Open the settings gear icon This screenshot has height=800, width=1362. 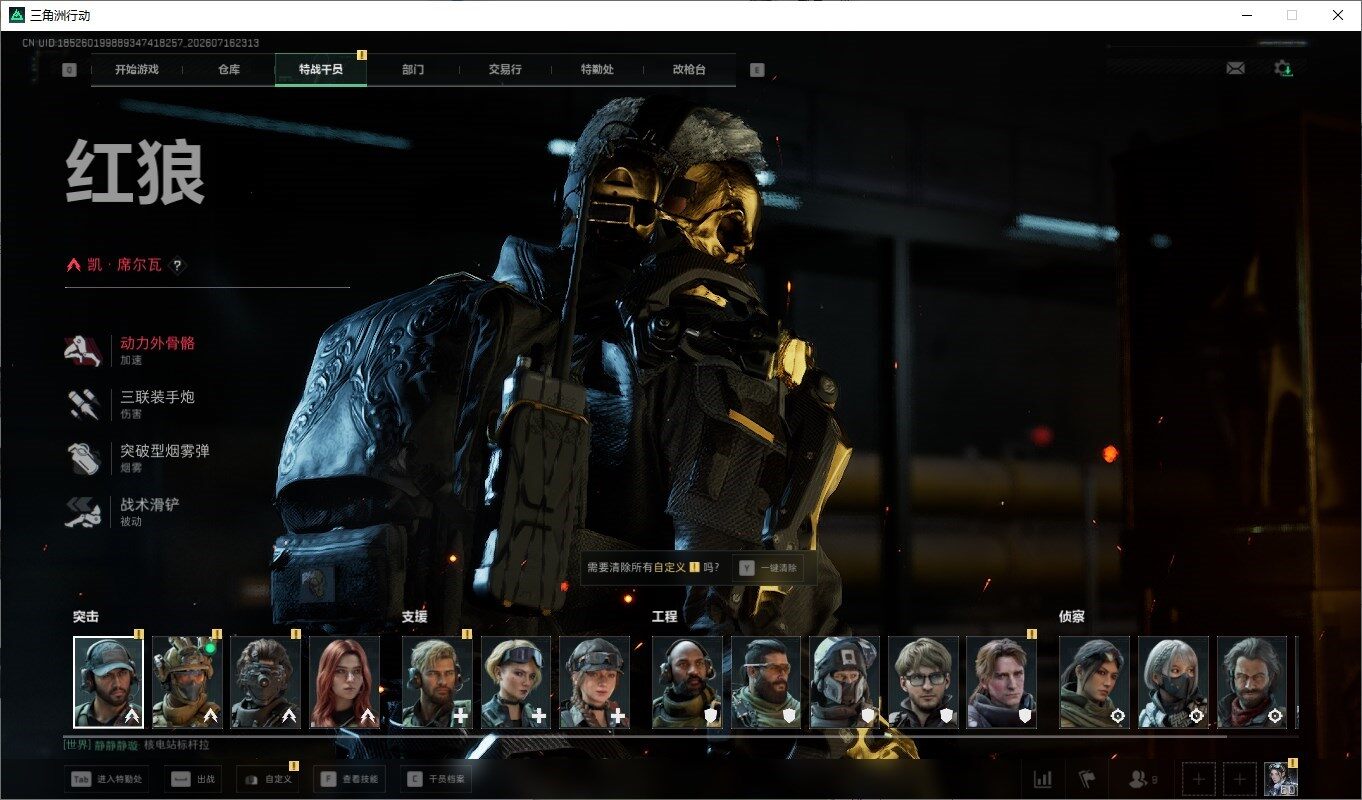coord(1283,68)
